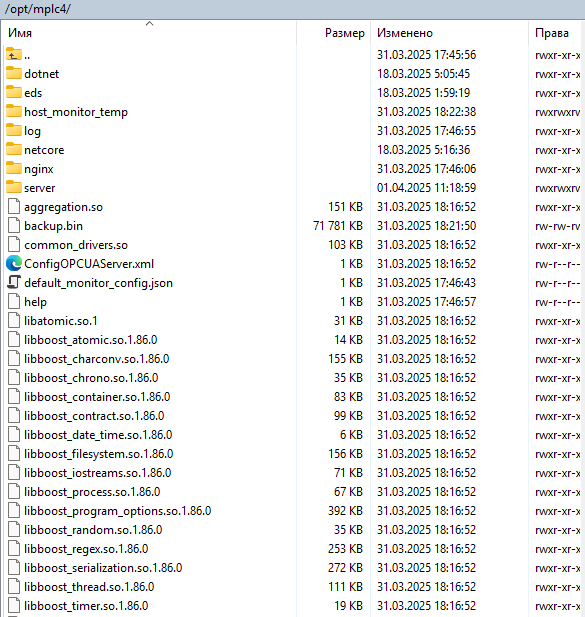The width and height of the screenshot is (585, 617).
Task: Click the libboost_filesystem.so.1.86.0 file icon
Action: pyautogui.click(x=14, y=453)
